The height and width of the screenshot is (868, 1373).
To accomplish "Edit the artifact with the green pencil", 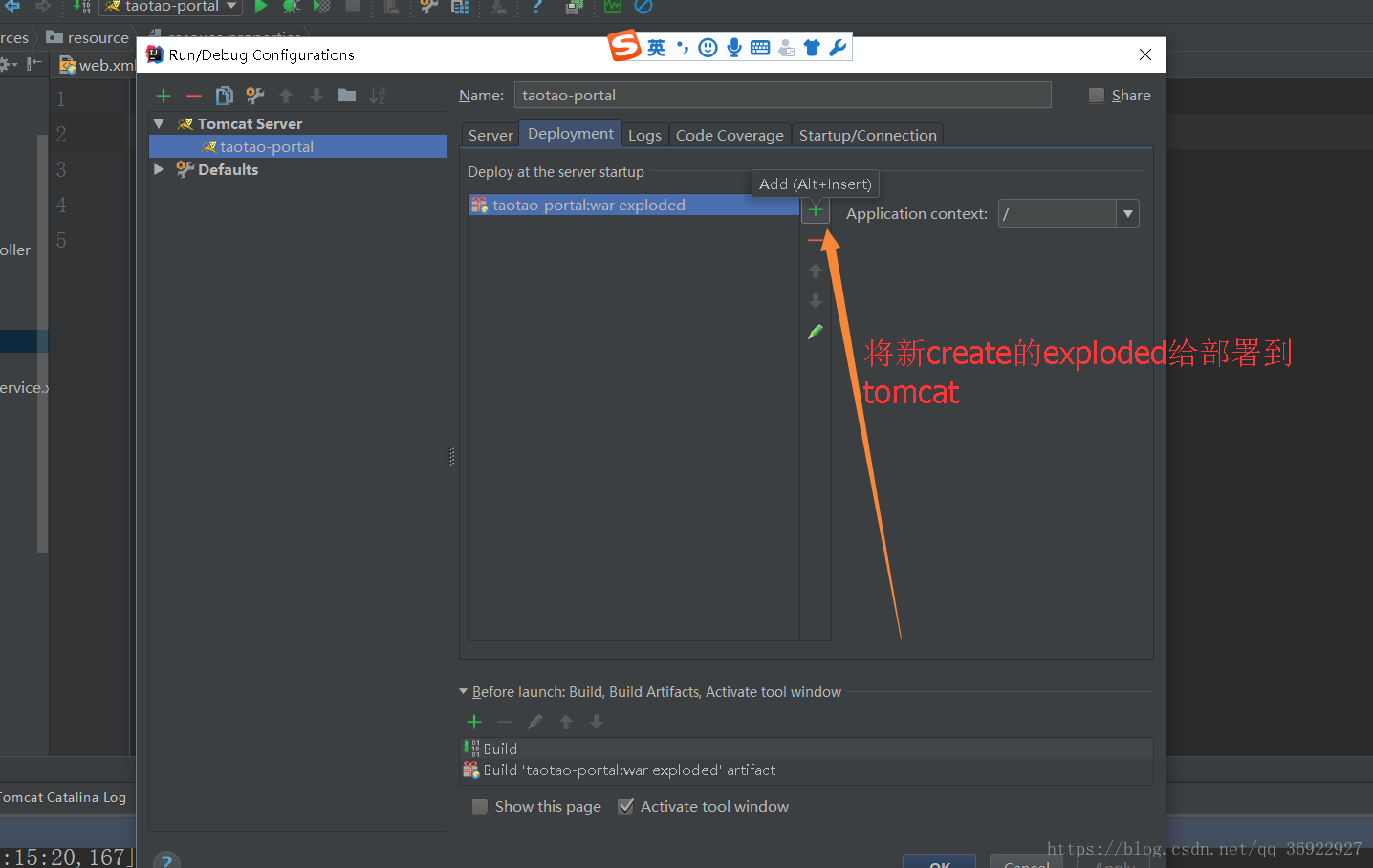I will click(x=816, y=332).
